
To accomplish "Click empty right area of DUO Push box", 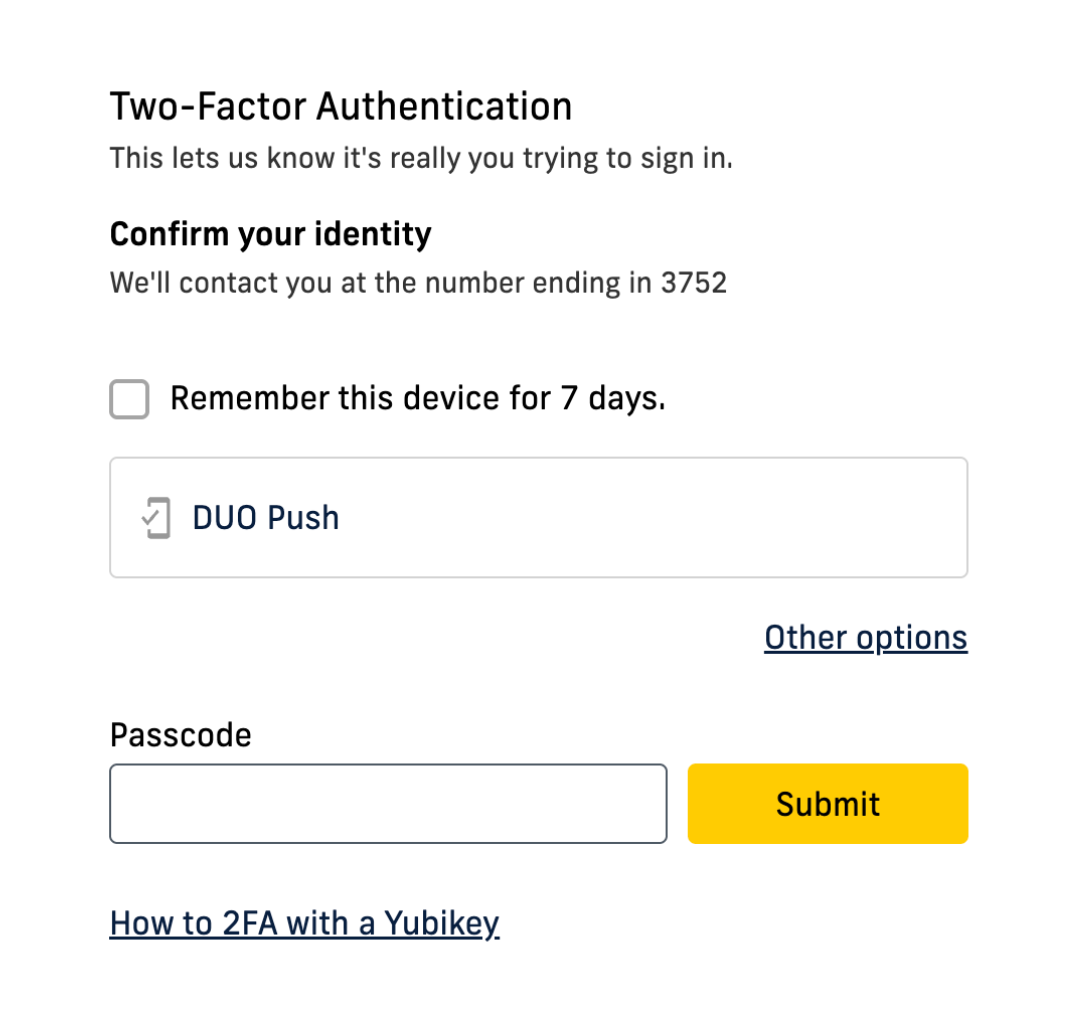I will 700,518.
